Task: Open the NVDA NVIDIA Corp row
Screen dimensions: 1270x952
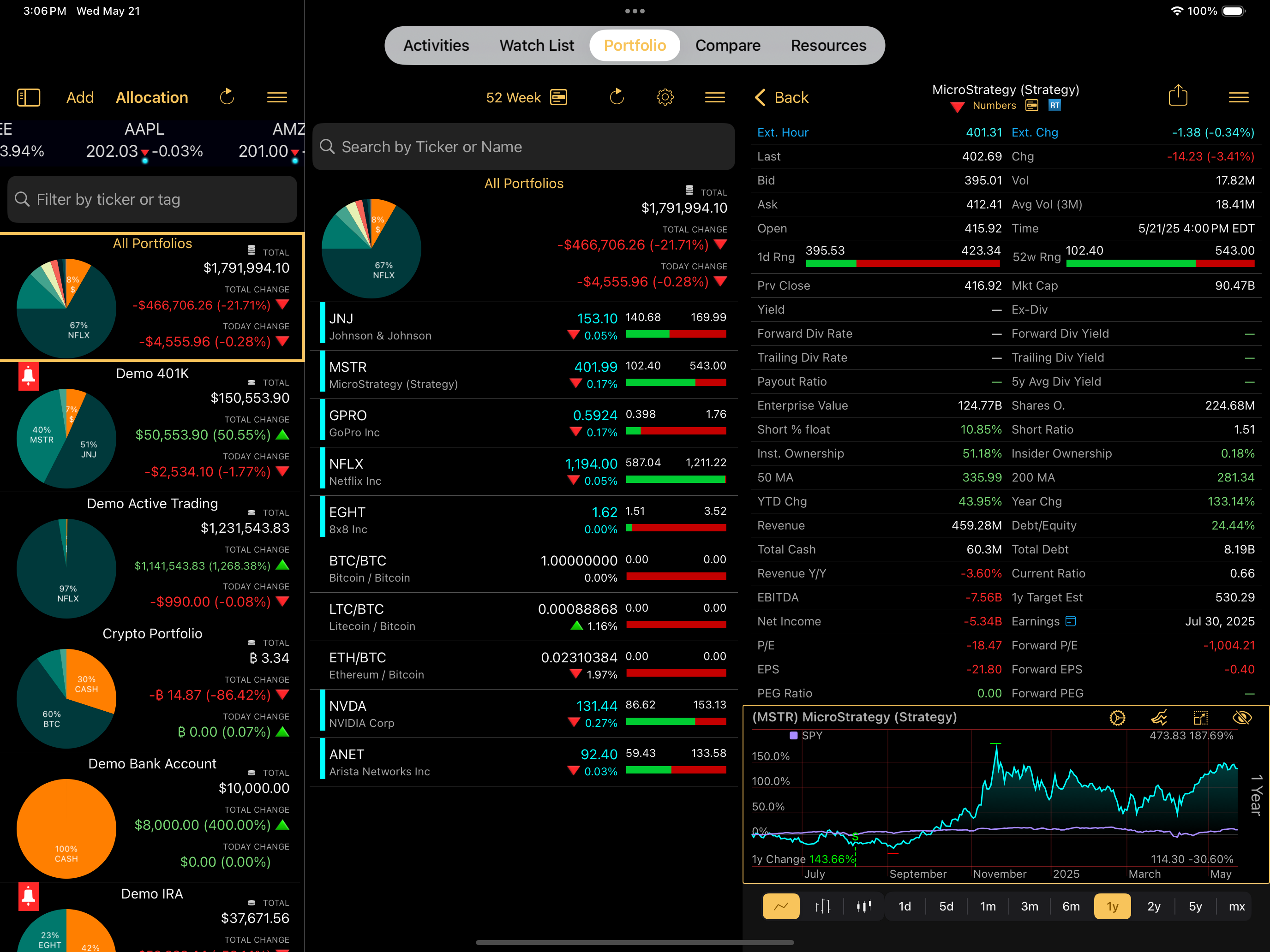Action: click(524, 714)
